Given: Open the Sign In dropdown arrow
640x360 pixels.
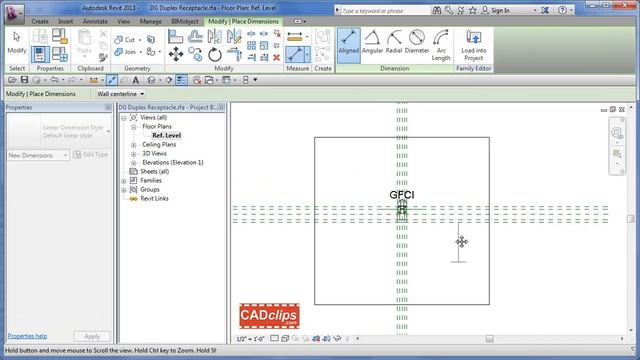Looking at the screenshot, I should pos(535,11).
